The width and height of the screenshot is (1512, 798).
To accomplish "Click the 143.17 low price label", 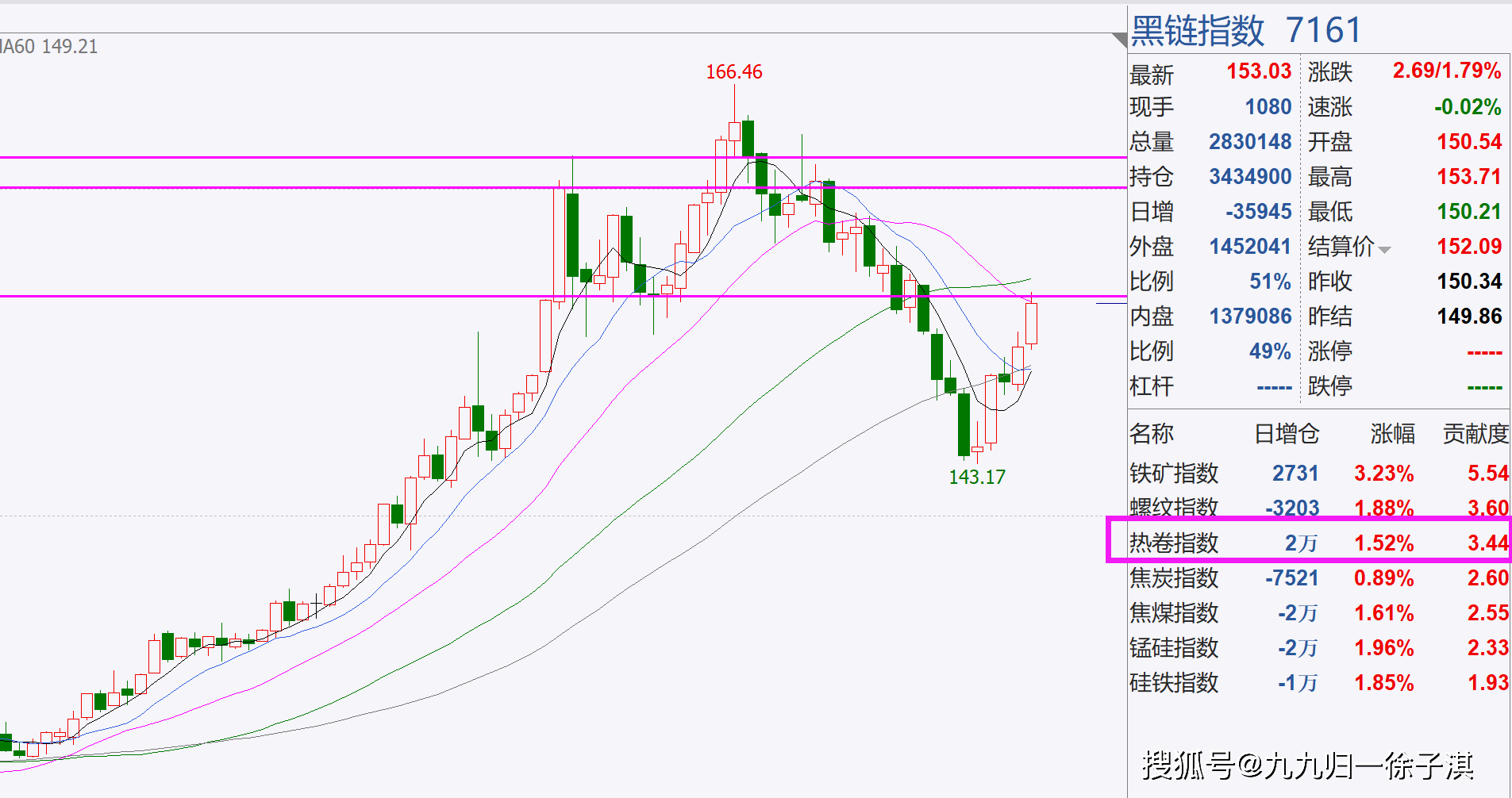I will pos(977,477).
